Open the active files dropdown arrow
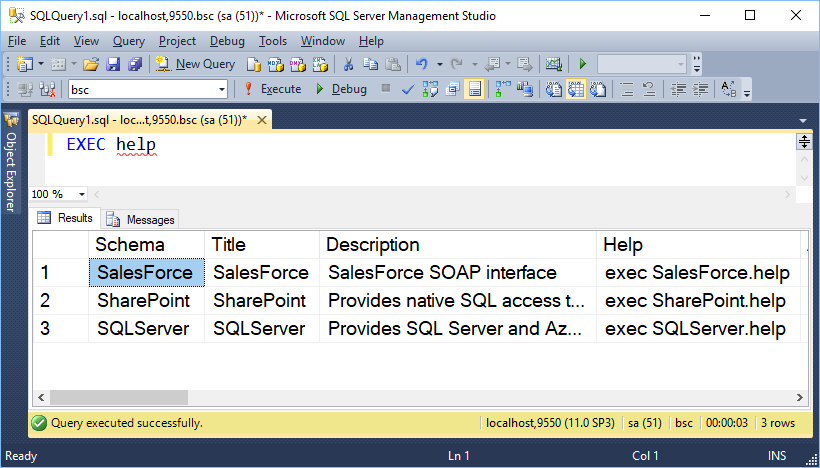Image resolution: width=820 pixels, height=468 pixels. [x=803, y=121]
